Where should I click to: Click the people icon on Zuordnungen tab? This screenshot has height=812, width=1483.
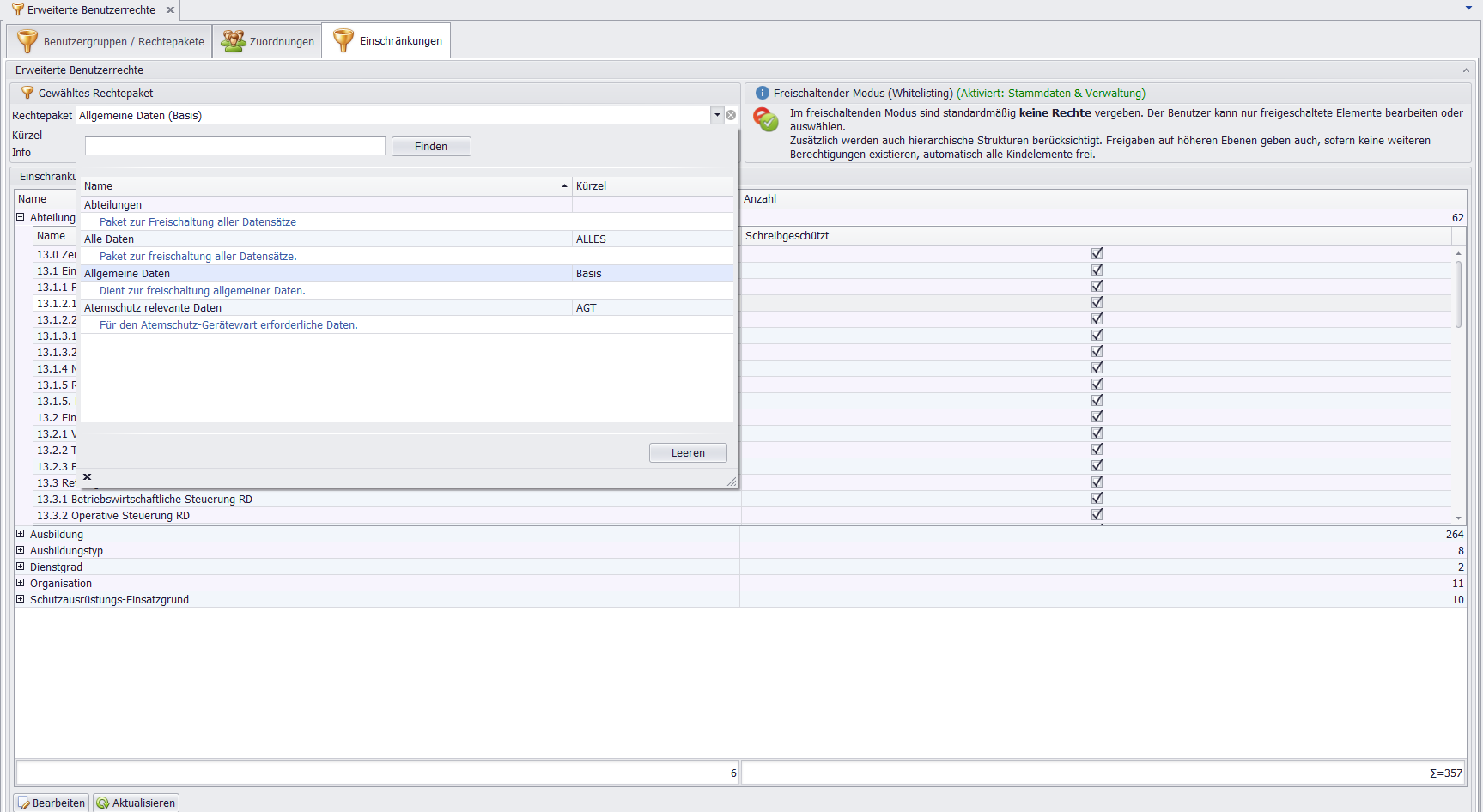point(233,41)
